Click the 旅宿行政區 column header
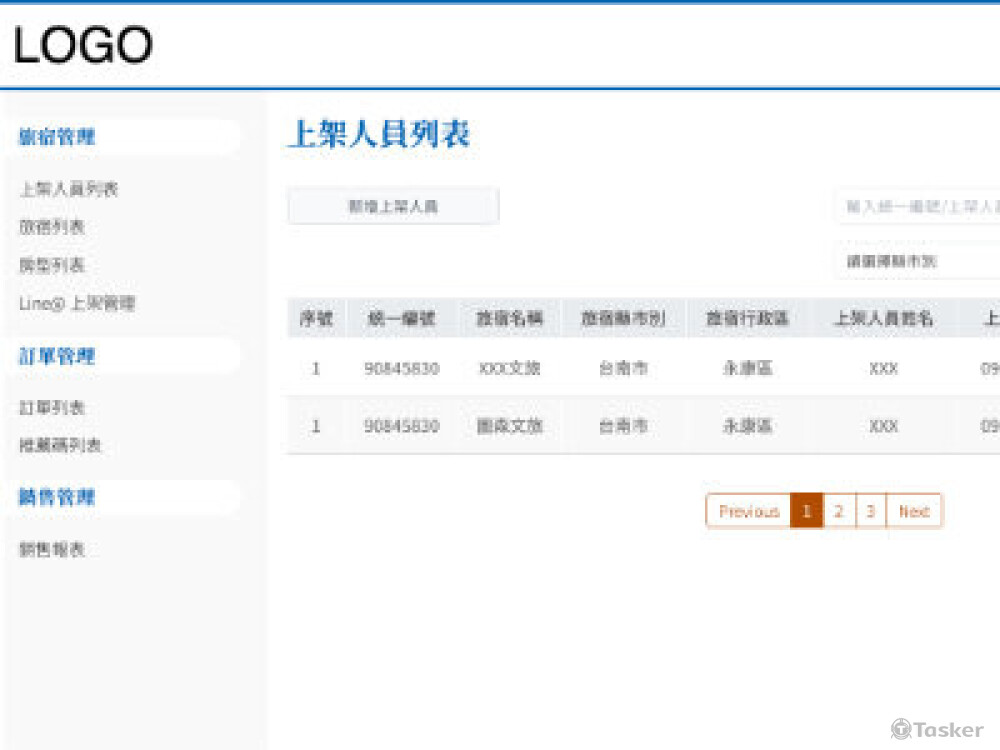 (x=747, y=318)
